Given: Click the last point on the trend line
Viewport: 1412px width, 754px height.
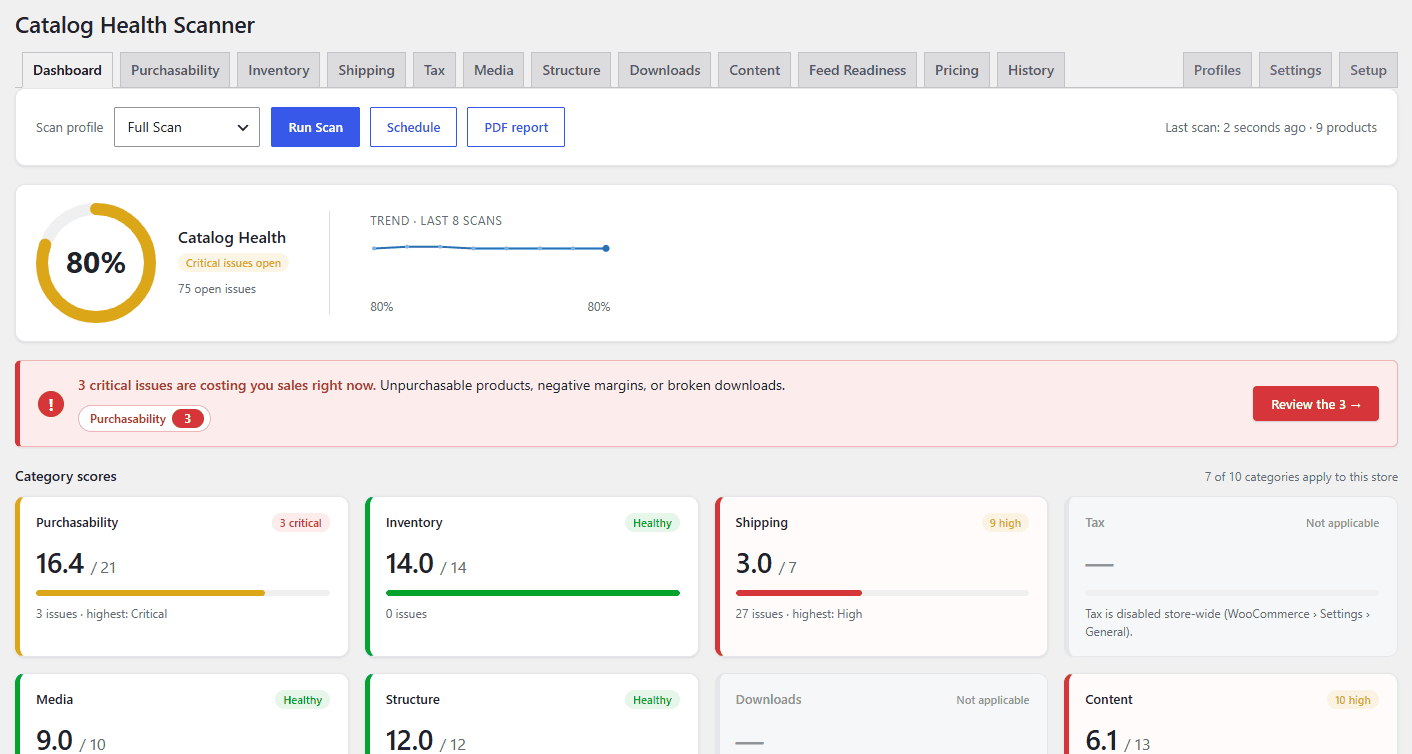Looking at the screenshot, I should 606,248.
